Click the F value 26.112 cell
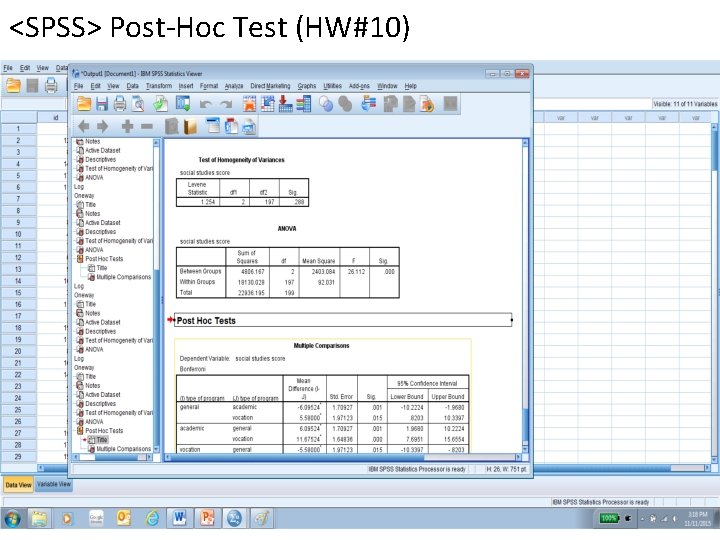The height and width of the screenshot is (540, 720). pyautogui.click(x=356, y=272)
